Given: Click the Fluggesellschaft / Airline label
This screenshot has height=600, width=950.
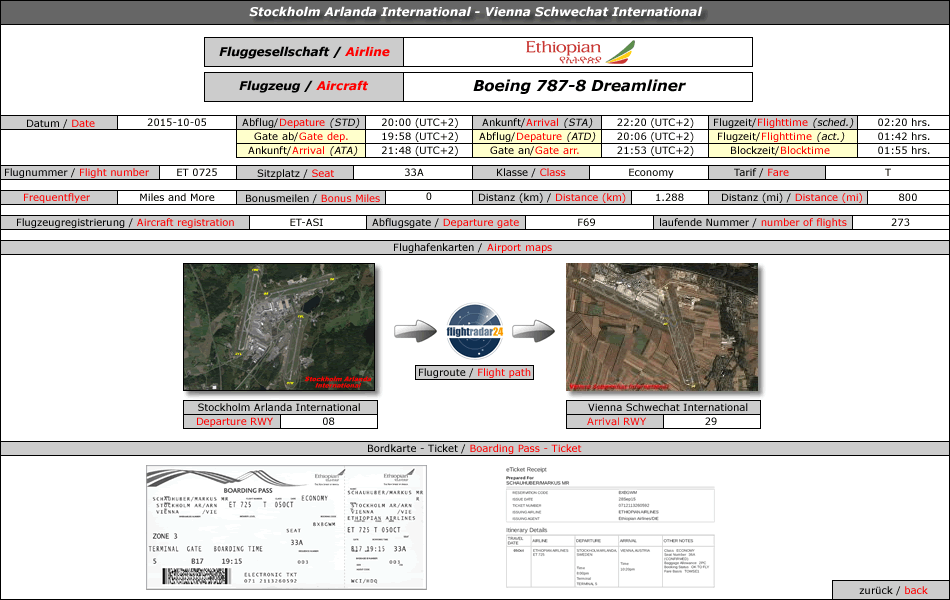Looking at the screenshot, I should (304, 52).
